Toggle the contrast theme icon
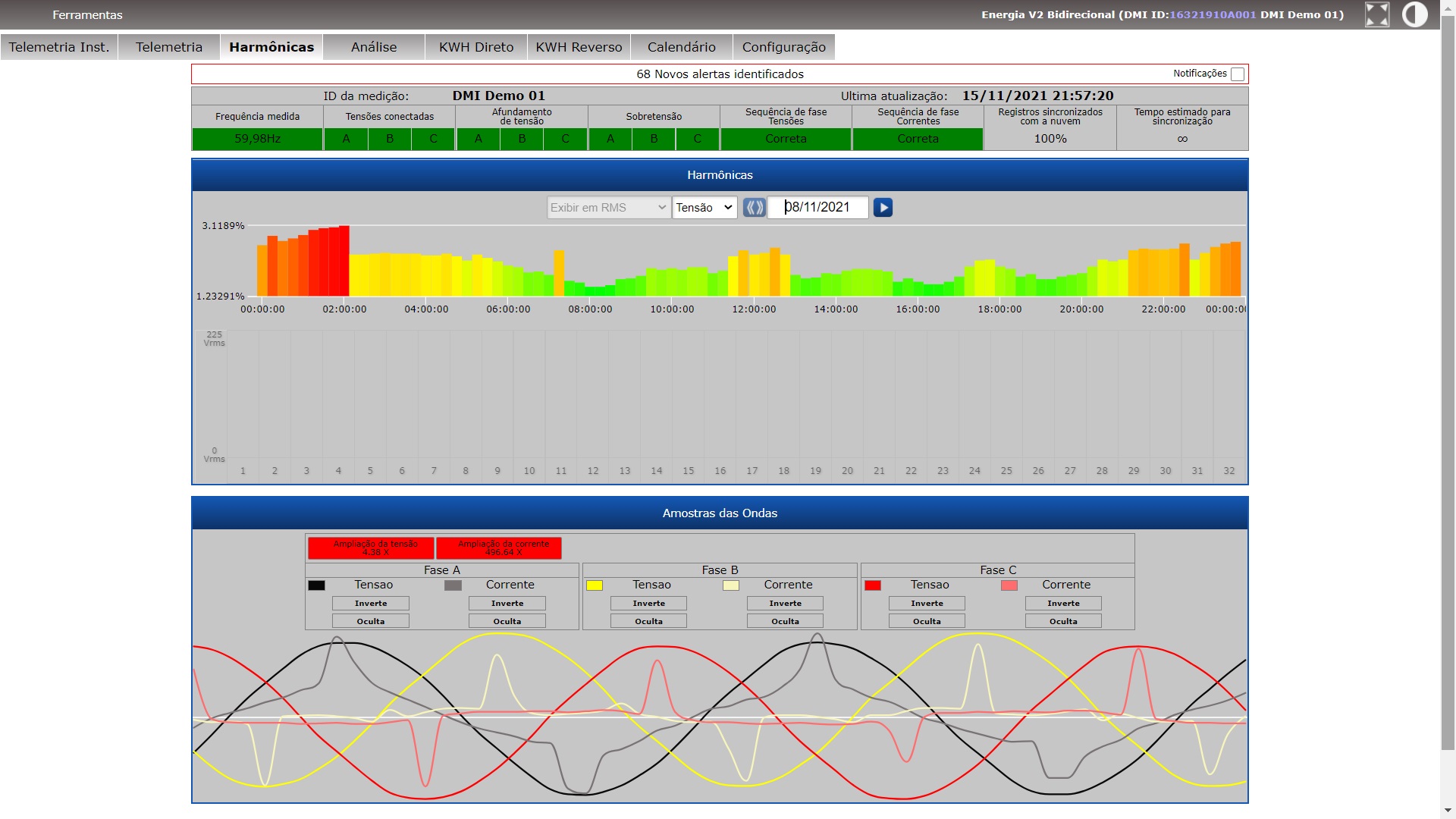This screenshot has height=819, width=1456. pyautogui.click(x=1414, y=14)
